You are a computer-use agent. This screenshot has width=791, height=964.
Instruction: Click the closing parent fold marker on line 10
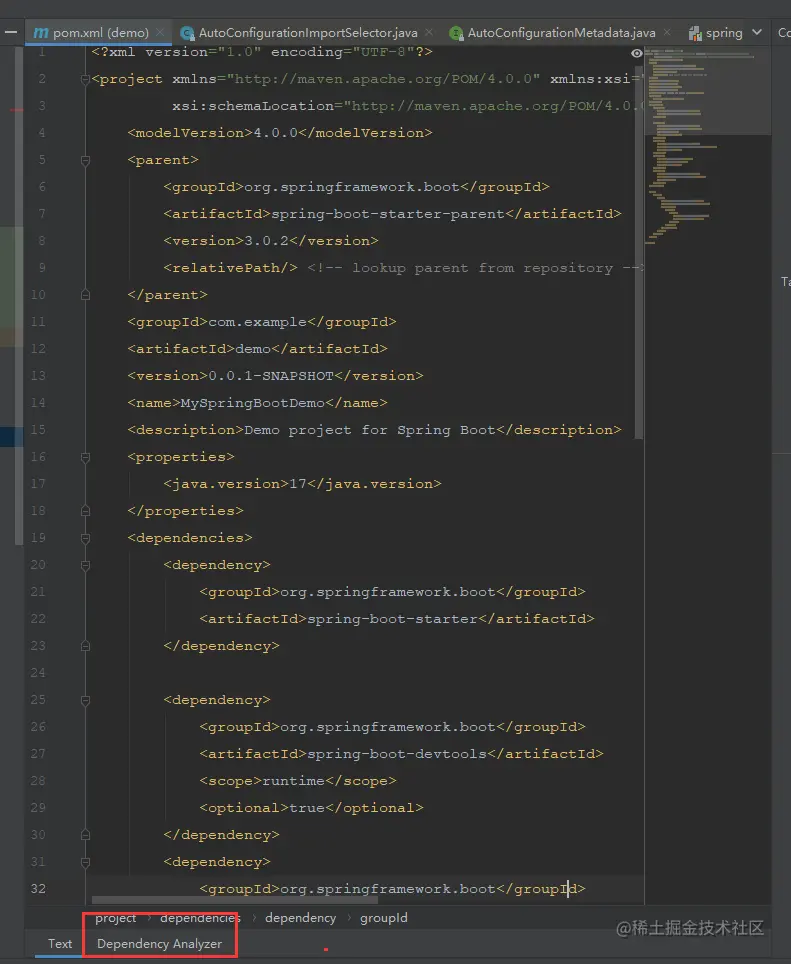coord(85,295)
